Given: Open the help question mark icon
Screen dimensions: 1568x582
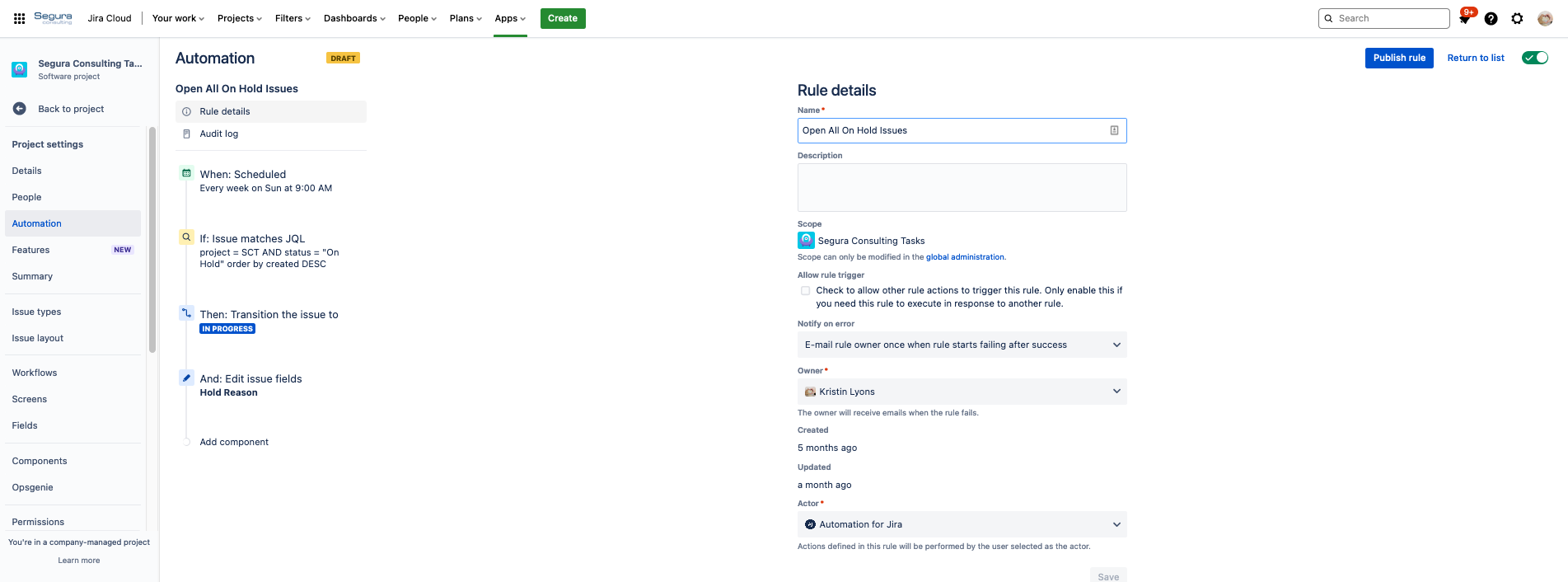Looking at the screenshot, I should (x=1491, y=18).
